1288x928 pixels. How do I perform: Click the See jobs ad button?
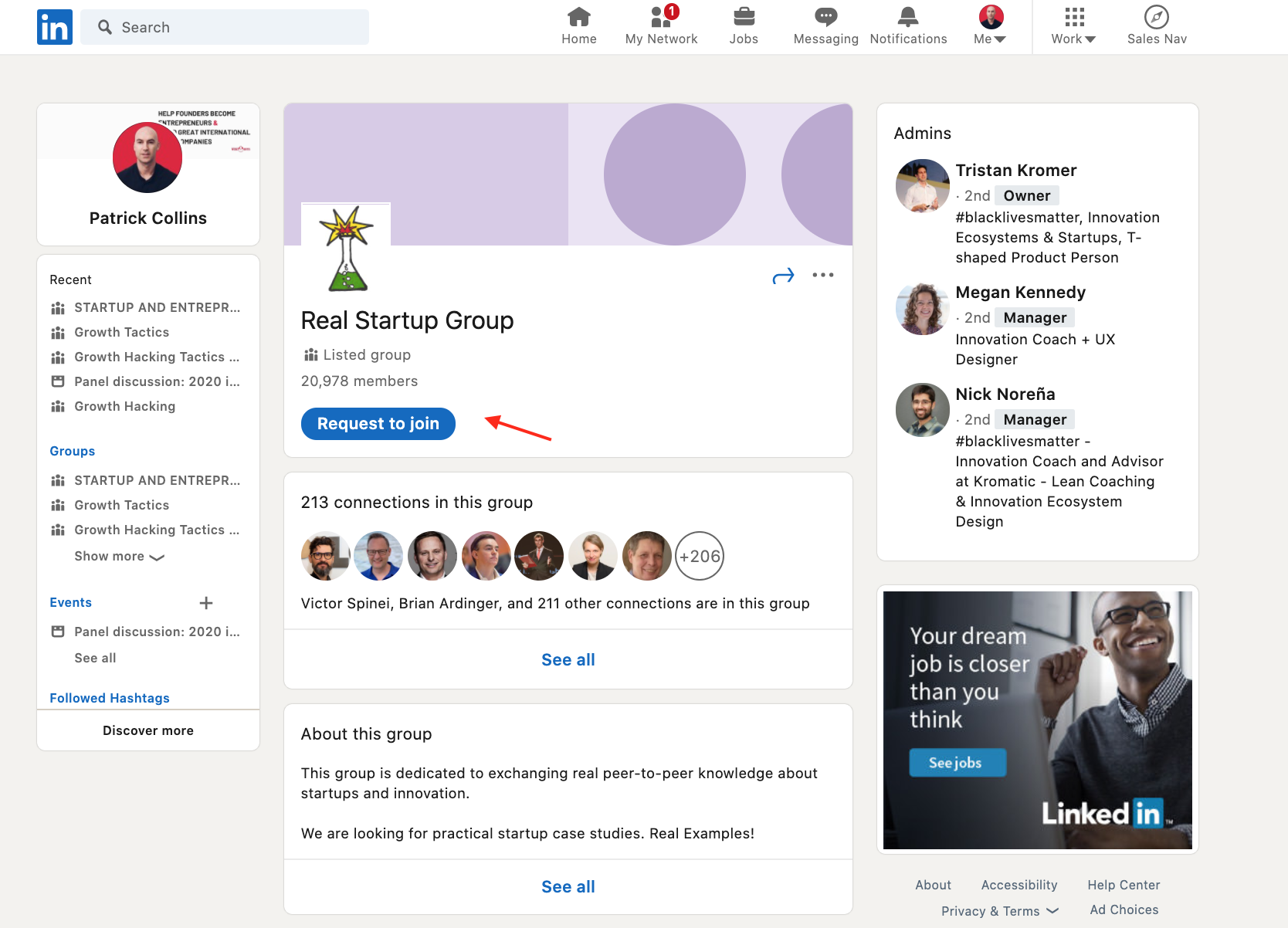[x=957, y=763]
